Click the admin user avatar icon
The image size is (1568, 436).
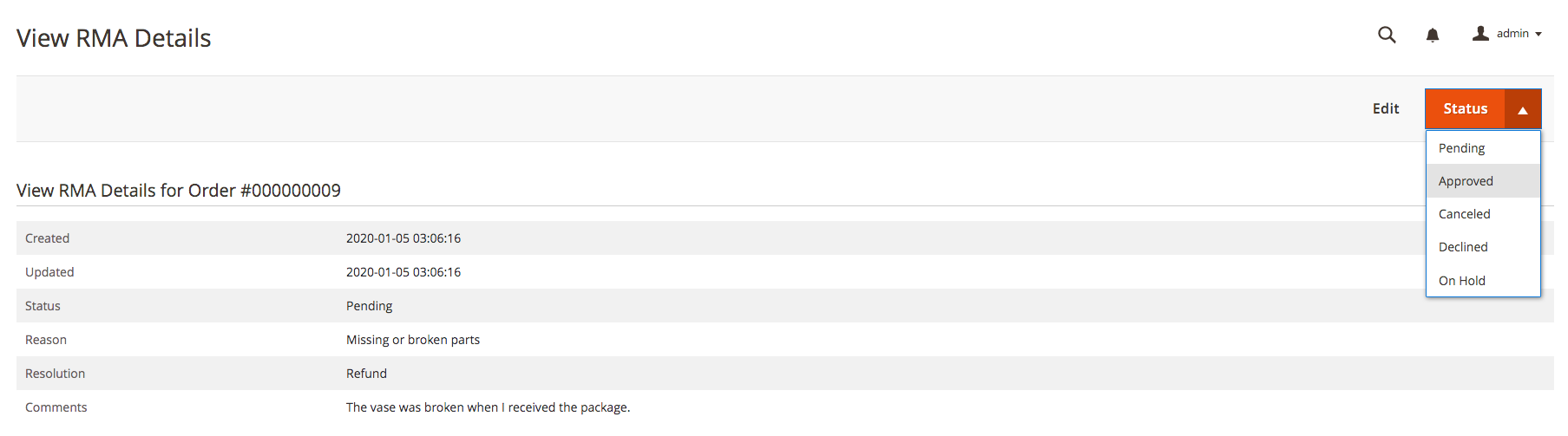pyautogui.click(x=1480, y=33)
